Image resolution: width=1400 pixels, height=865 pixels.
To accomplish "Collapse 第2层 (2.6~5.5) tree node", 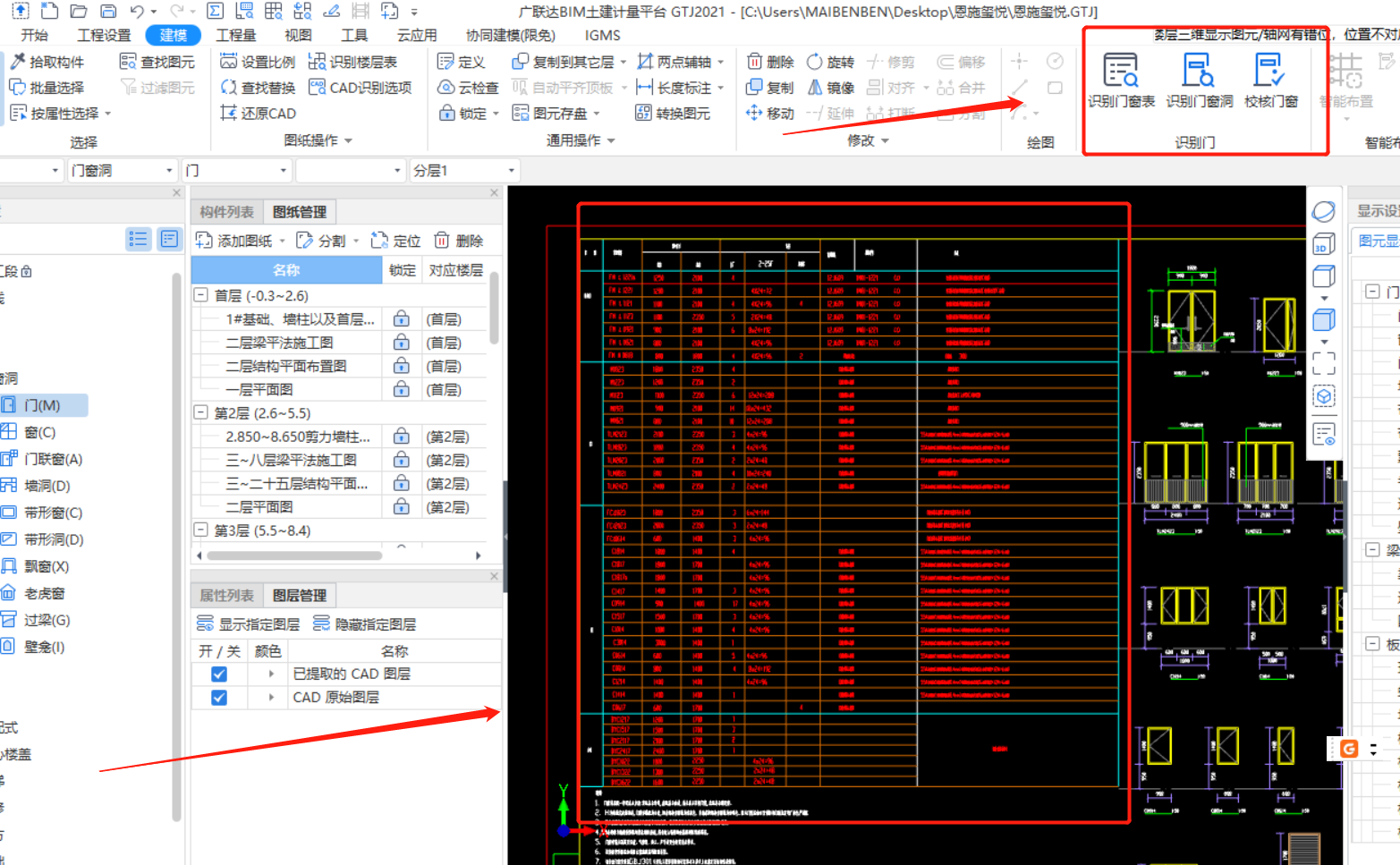I will 201,412.
